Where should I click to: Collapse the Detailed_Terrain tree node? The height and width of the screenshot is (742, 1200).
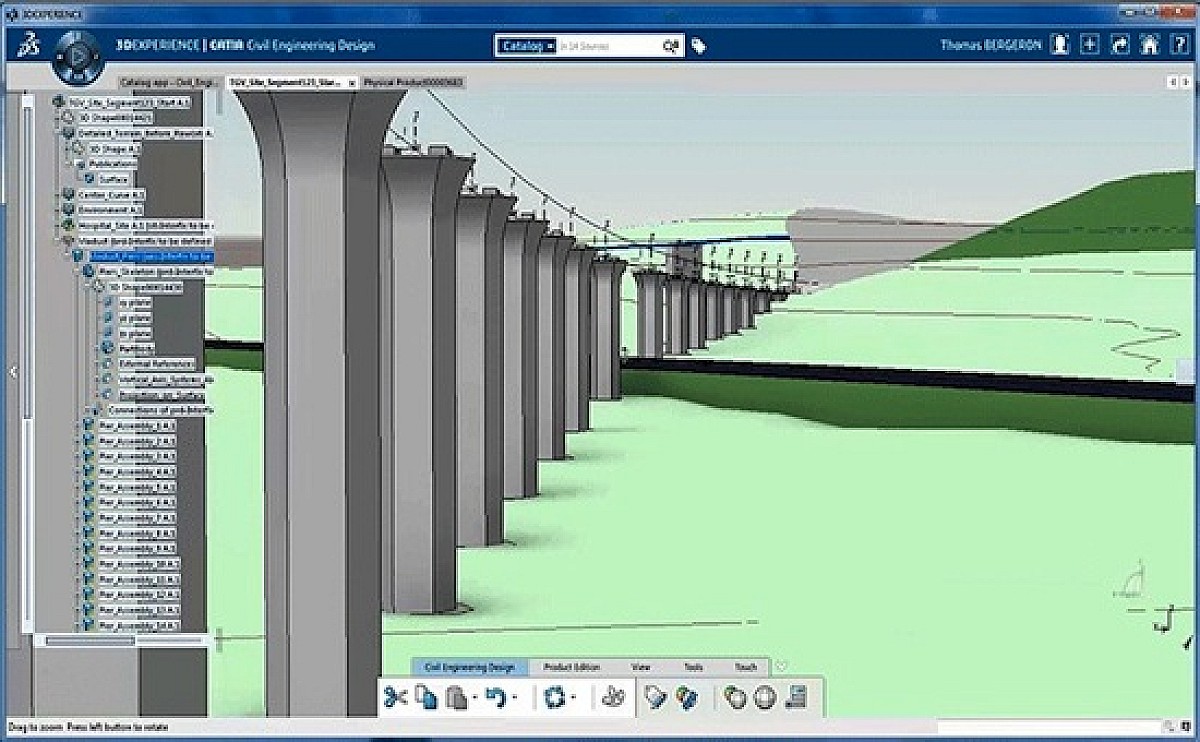click(x=59, y=132)
